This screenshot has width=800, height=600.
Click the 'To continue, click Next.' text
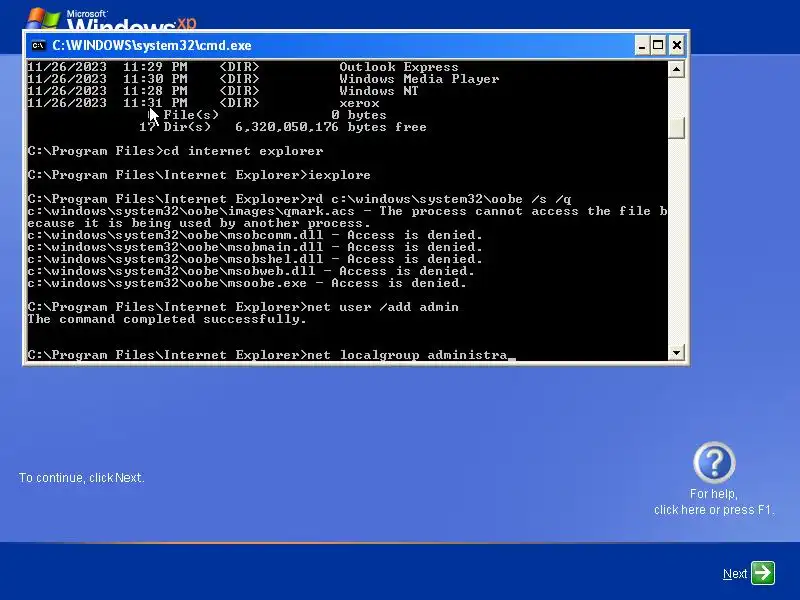pyautogui.click(x=82, y=478)
